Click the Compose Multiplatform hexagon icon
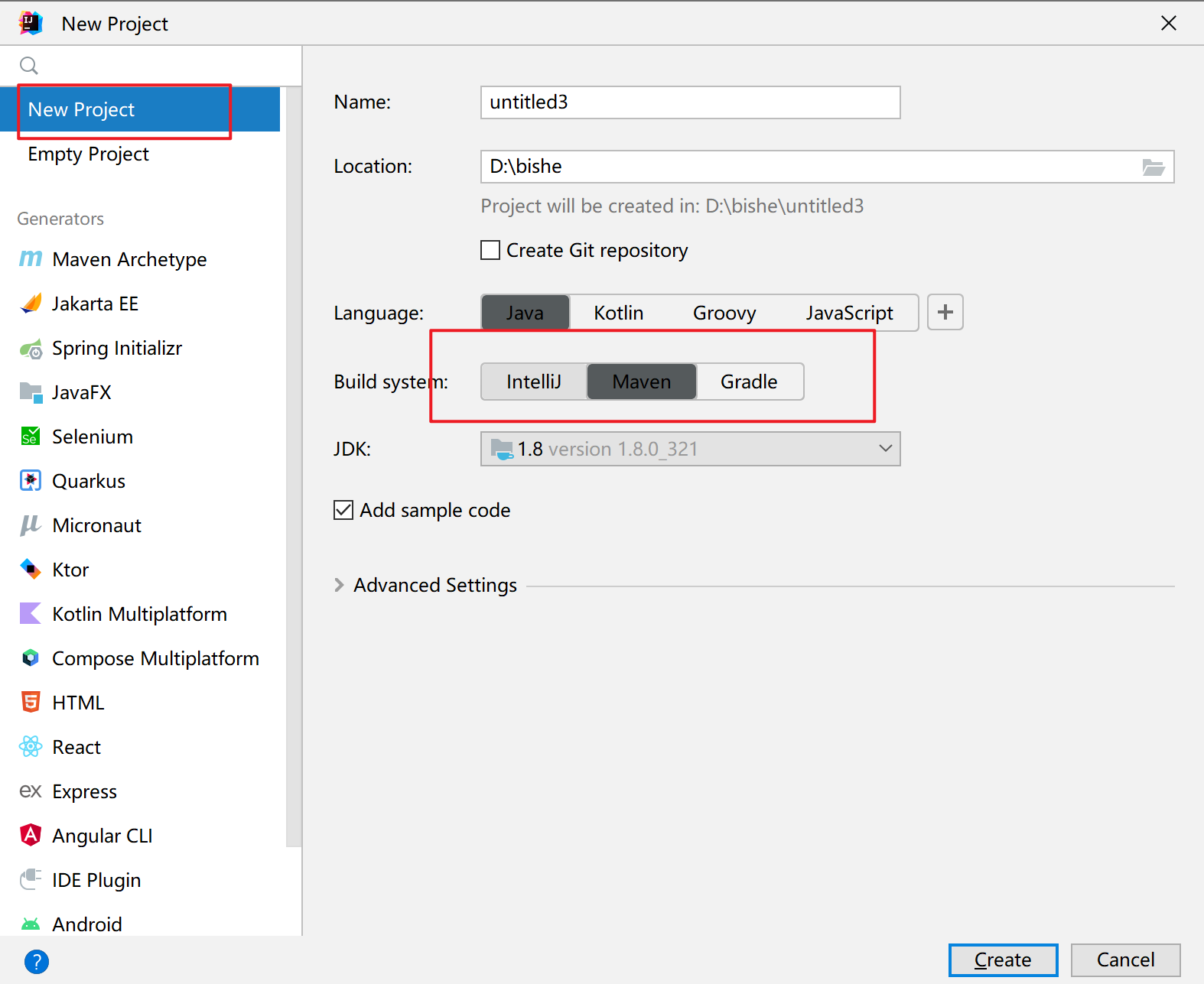Screen dimensions: 1204x984 point(31,658)
